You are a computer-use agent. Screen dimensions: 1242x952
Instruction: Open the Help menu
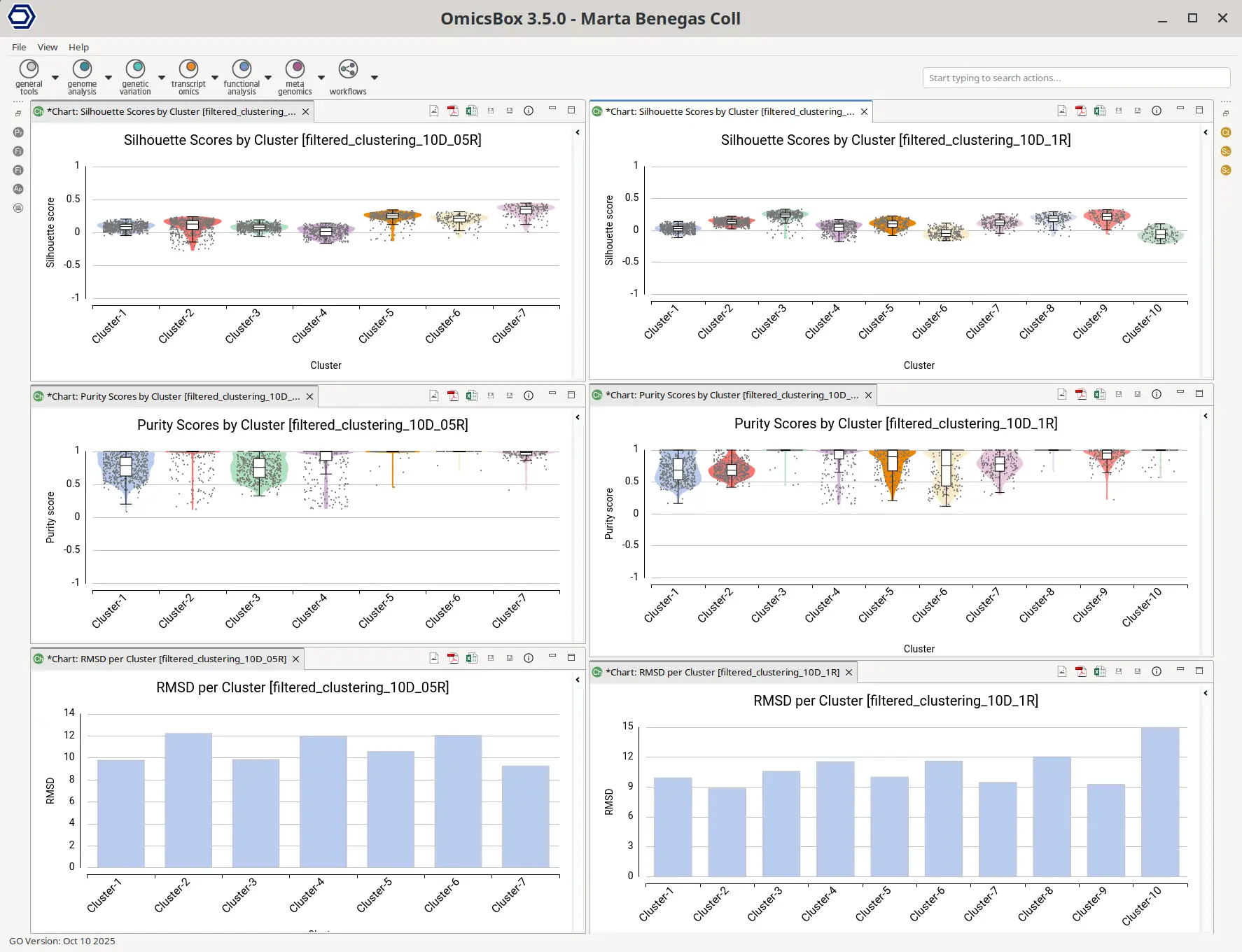(78, 47)
